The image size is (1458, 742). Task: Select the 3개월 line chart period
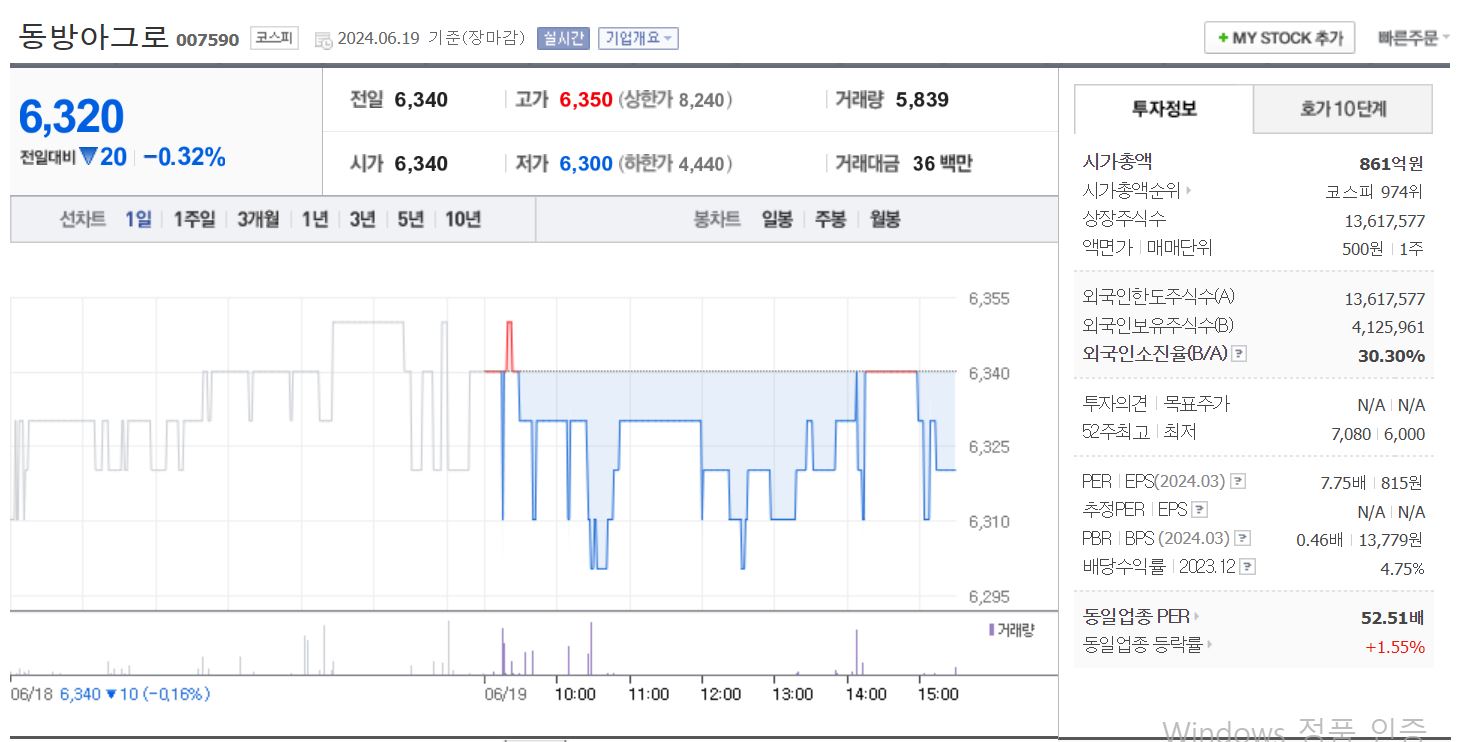[x=258, y=219]
